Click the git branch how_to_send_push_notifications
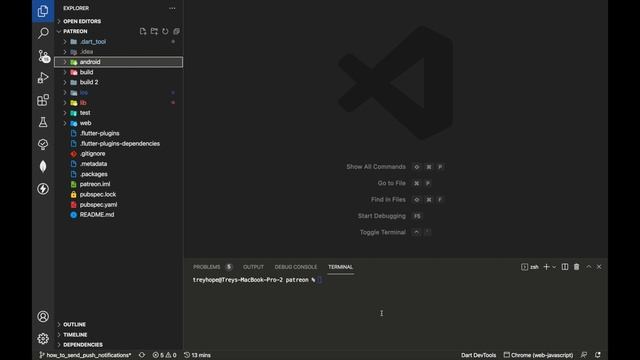The height and width of the screenshot is (360, 640). [85, 355]
